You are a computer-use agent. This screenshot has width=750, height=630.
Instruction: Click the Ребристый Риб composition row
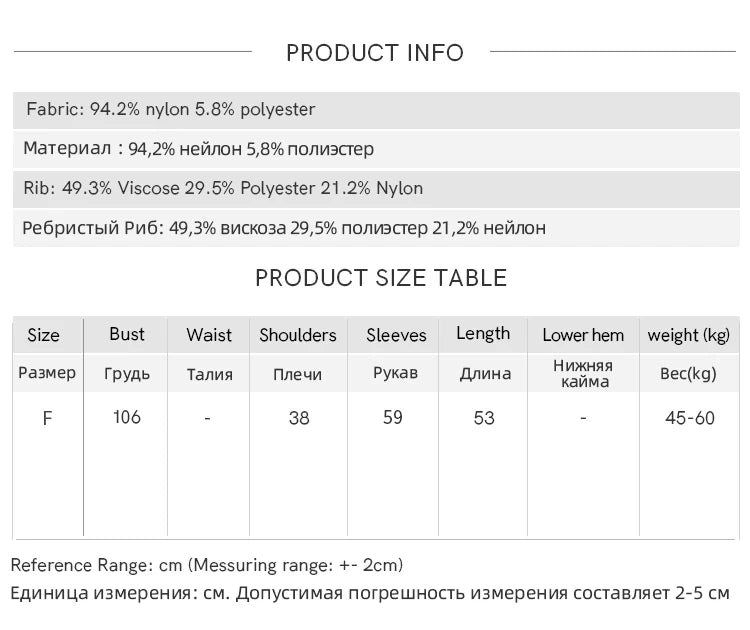click(284, 228)
